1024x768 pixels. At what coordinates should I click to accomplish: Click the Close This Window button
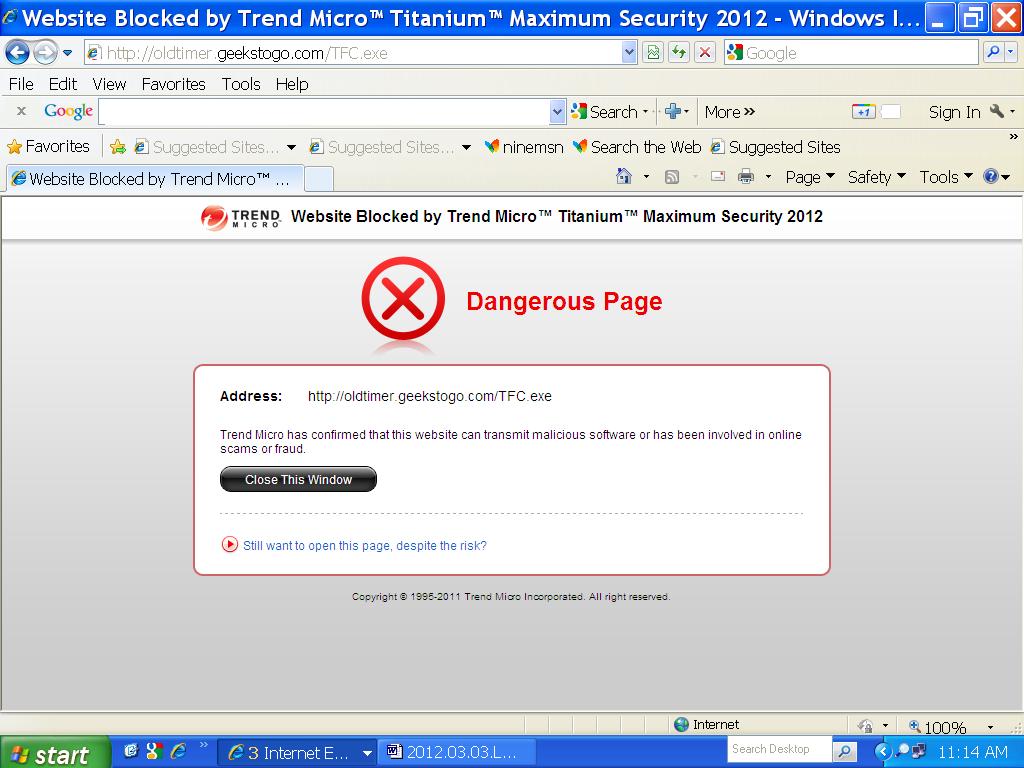tap(298, 479)
